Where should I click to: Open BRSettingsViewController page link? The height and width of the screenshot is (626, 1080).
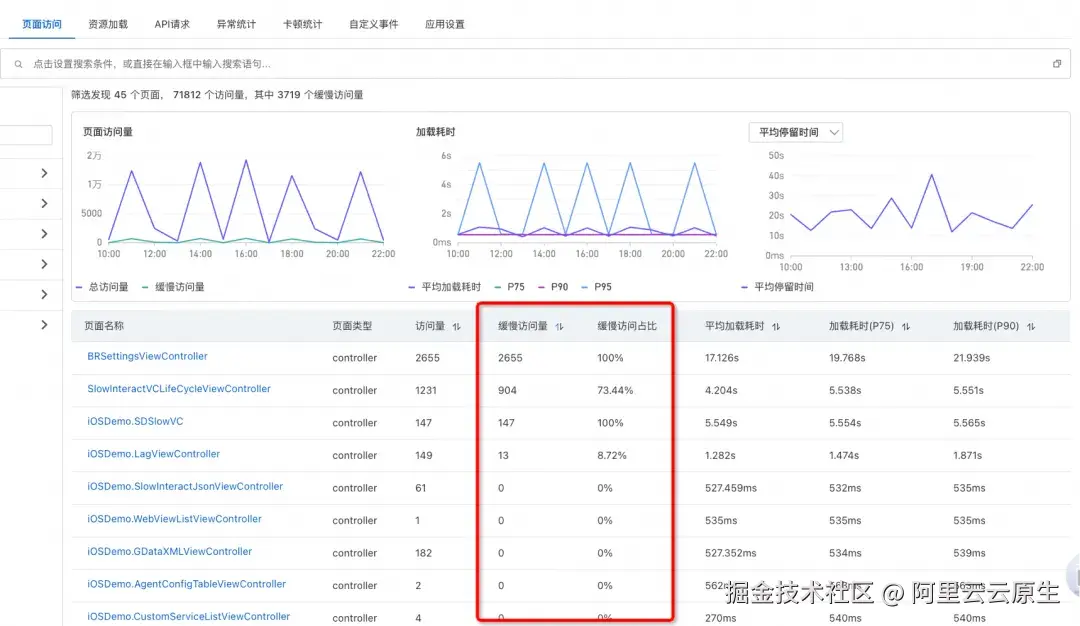coord(147,356)
